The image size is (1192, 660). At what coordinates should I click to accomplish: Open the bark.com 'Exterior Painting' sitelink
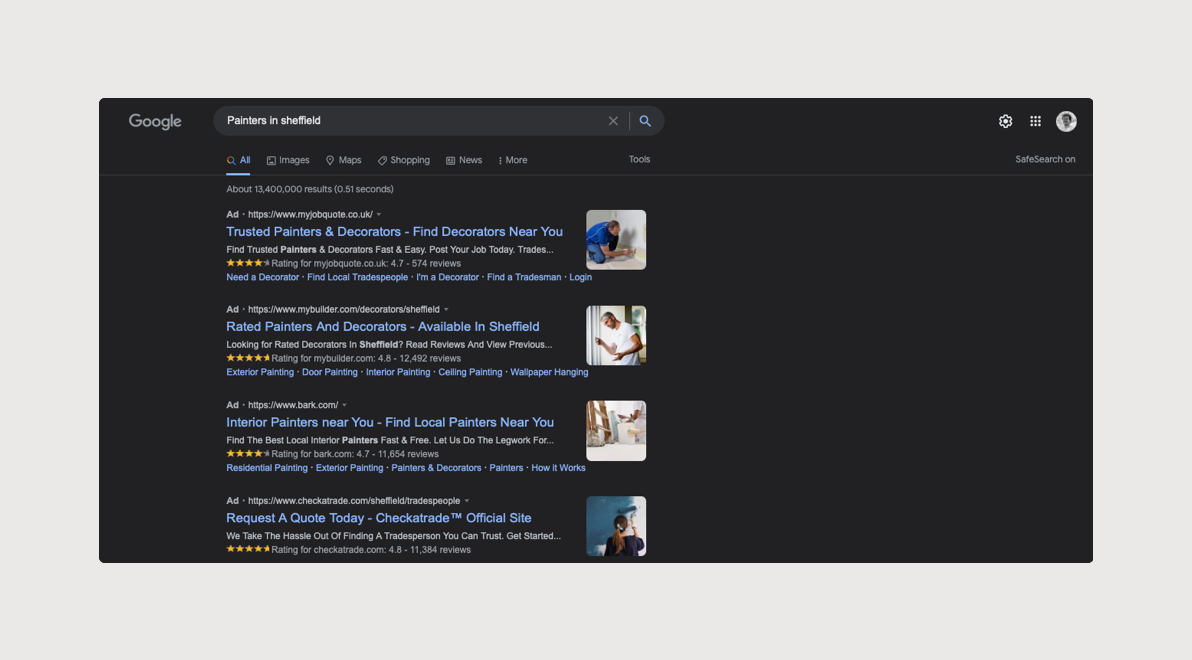coord(349,468)
